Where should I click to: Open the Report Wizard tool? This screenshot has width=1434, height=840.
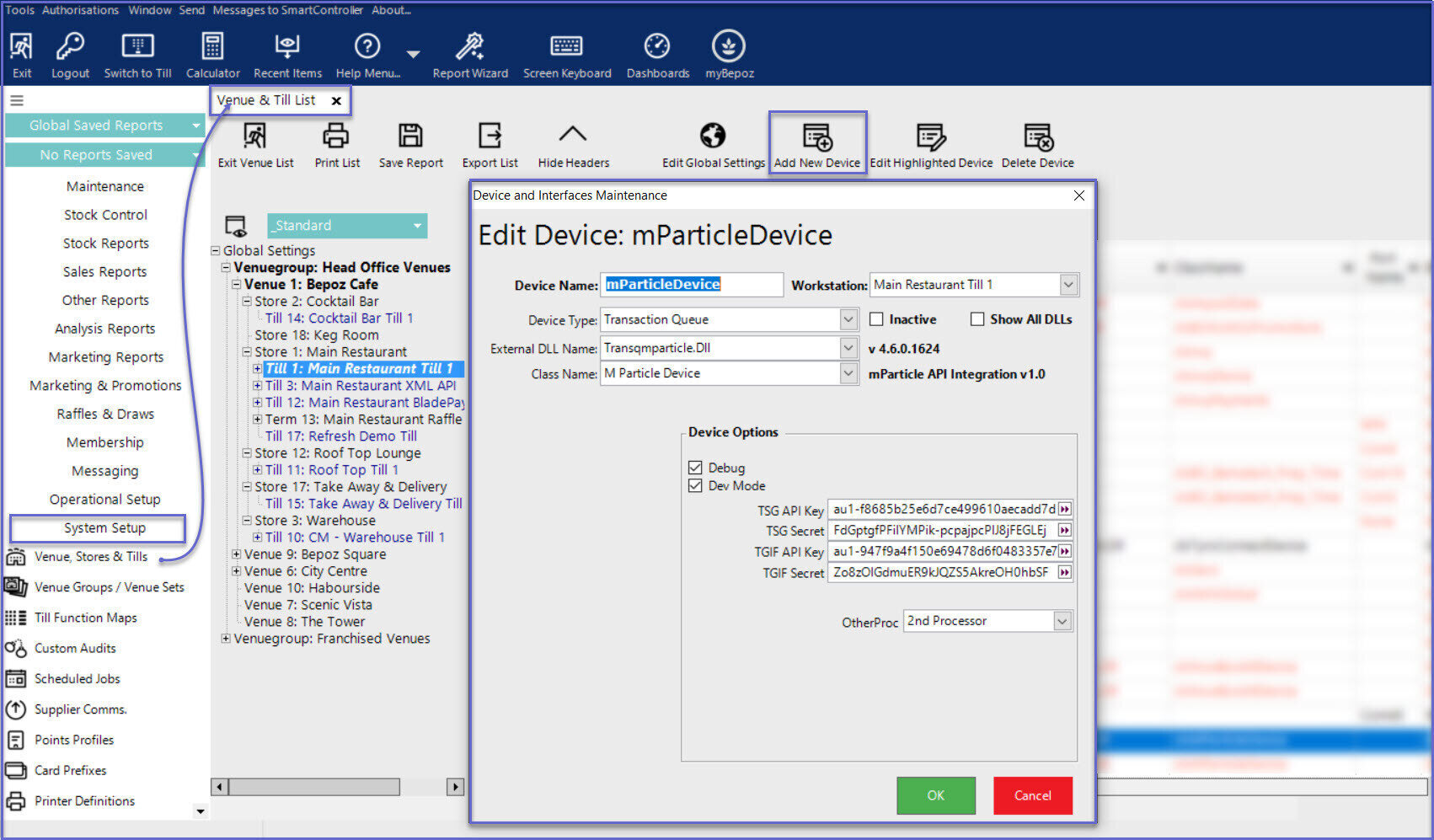tap(469, 55)
